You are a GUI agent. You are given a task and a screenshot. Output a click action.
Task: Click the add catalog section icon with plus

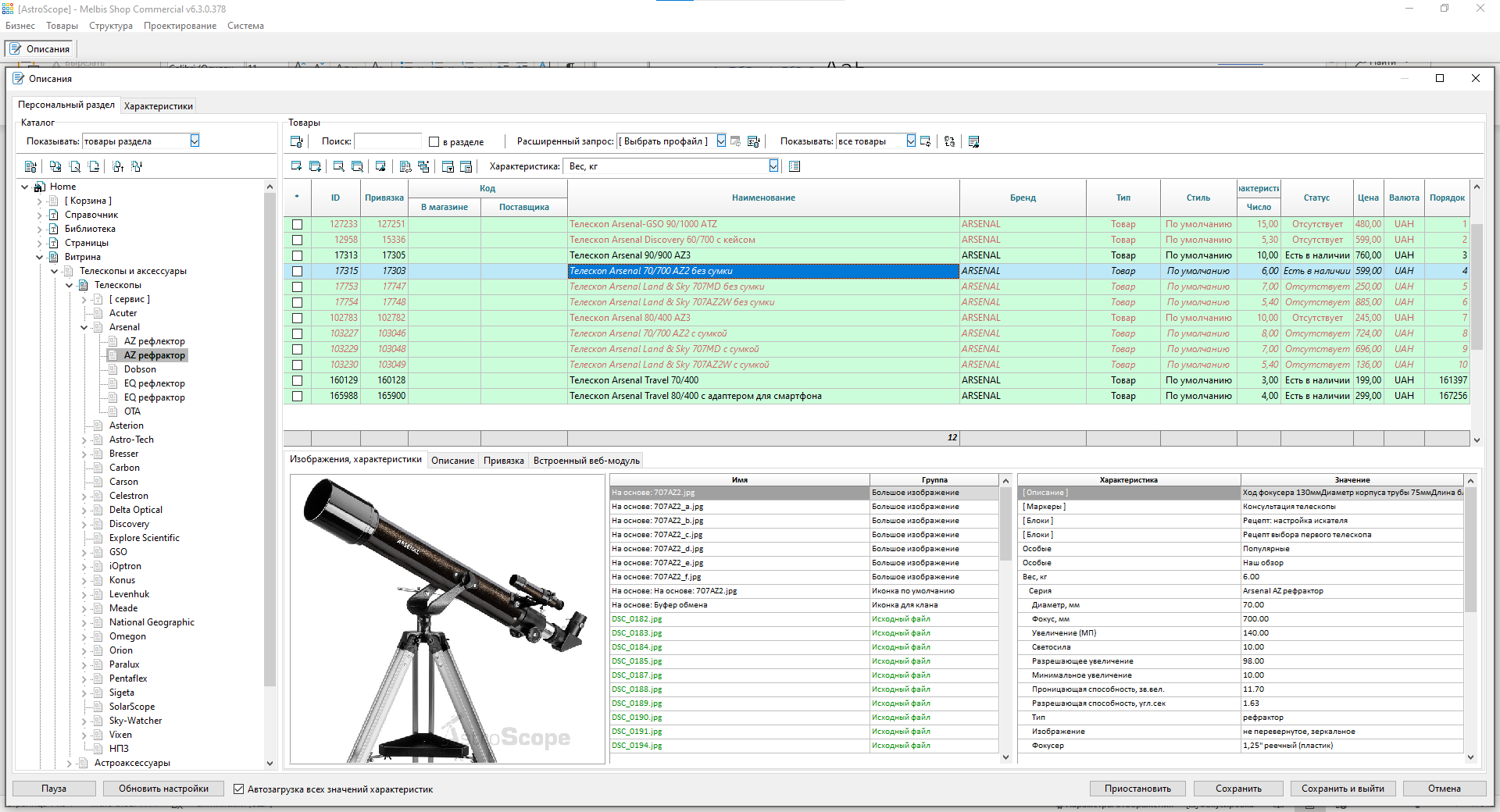[55, 166]
